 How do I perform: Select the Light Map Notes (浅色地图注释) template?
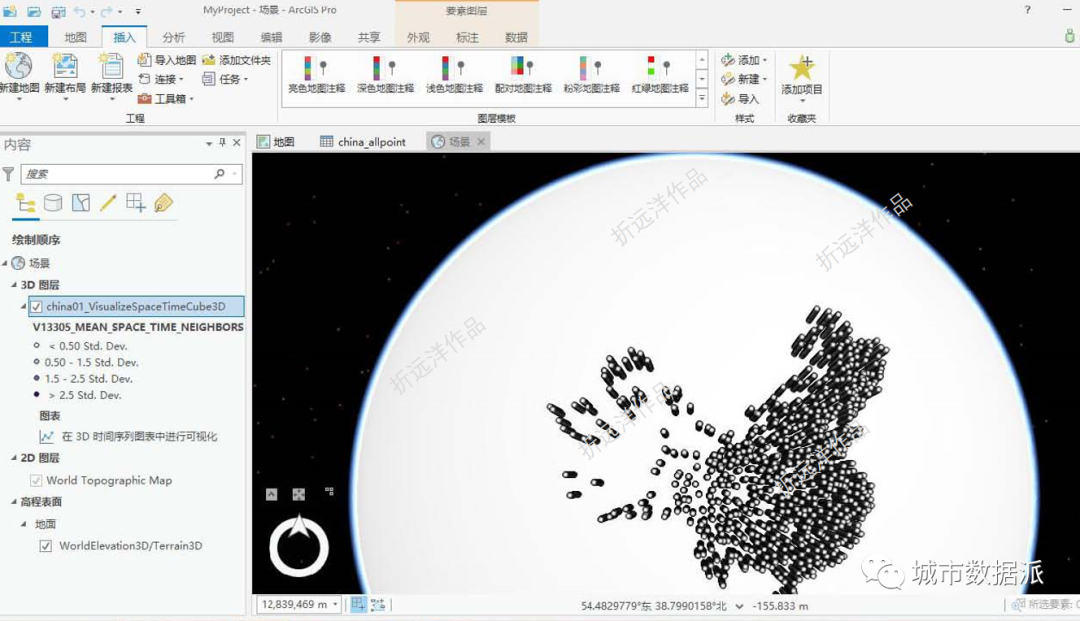[x=454, y=74]
